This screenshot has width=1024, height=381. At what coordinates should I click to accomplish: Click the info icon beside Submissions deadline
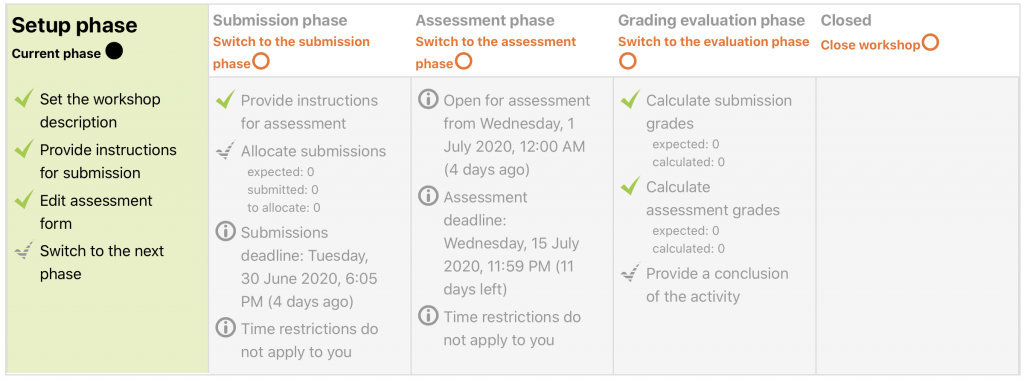(225, 233)
